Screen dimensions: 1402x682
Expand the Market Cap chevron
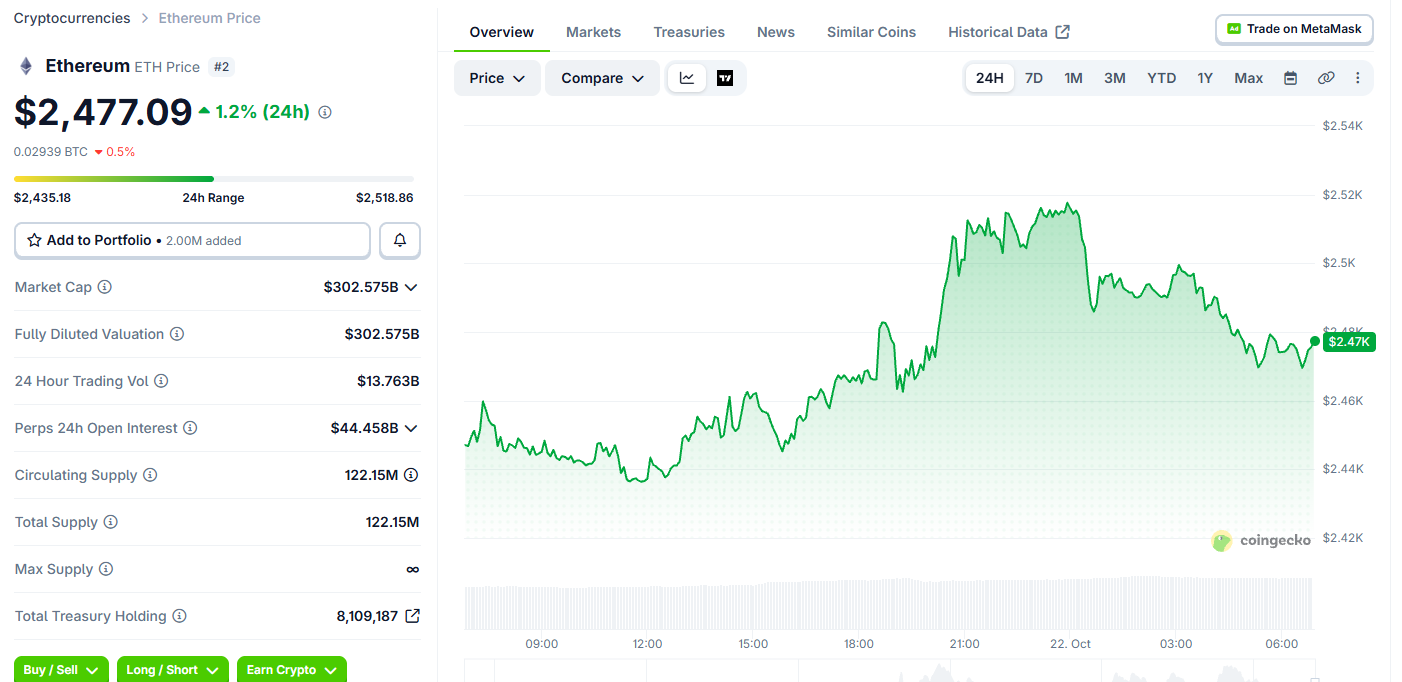pyautogui.click(x=410, y=287)
